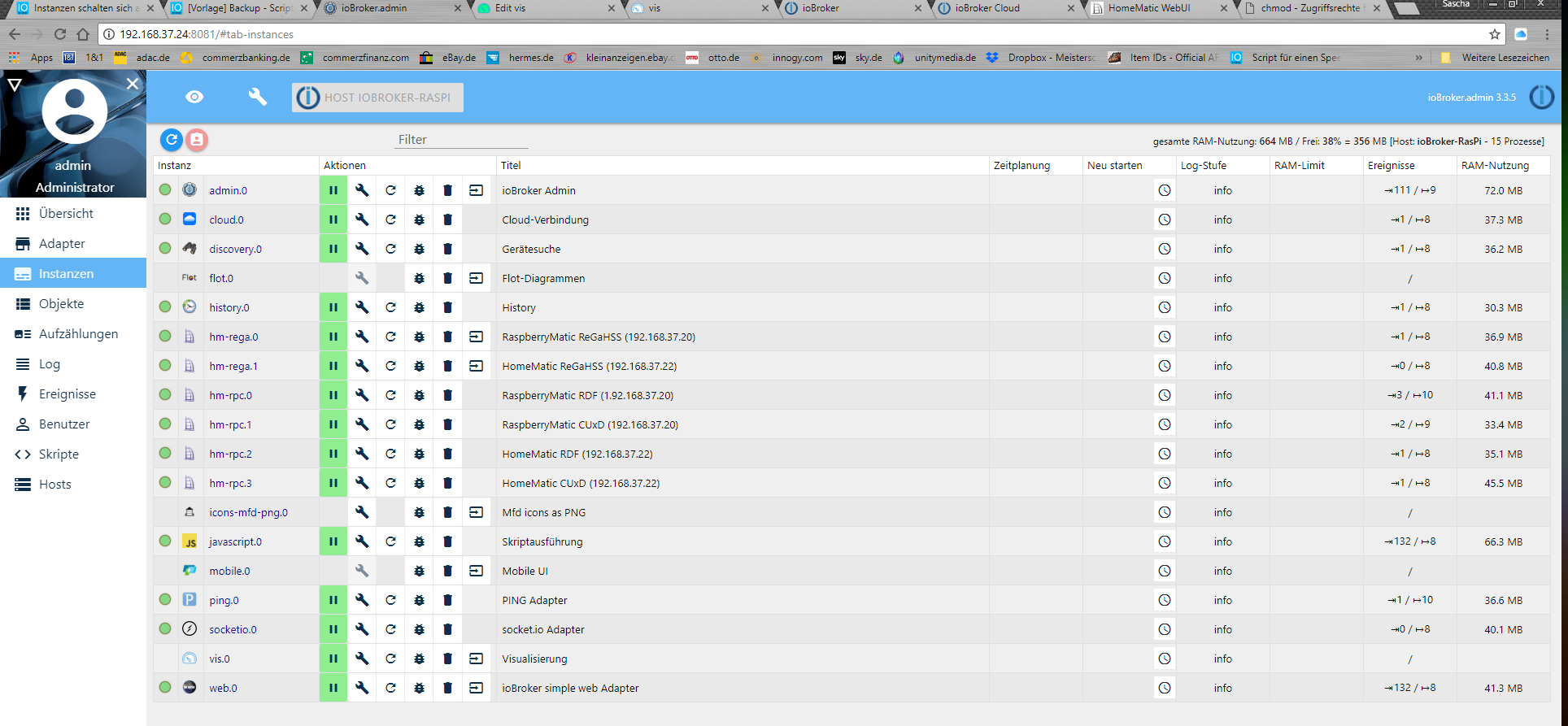Viewport: 1568px width, 726px height.
Task: Click browser reload button
Action: 60,34
